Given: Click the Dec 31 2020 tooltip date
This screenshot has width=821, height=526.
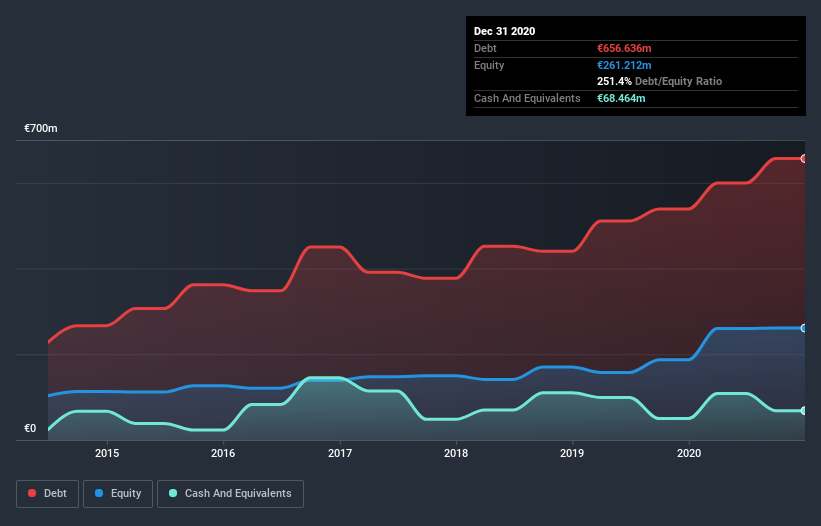Looking at the screenshot, I should click(x=504, y=31).
